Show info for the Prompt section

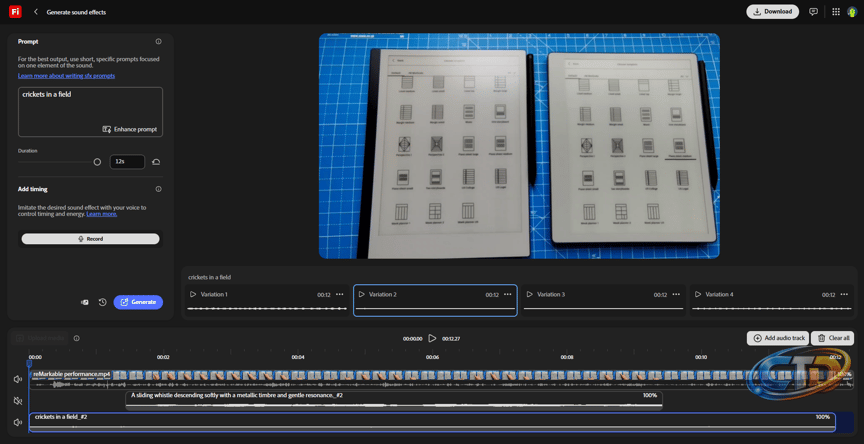click(x=159, y=41)
